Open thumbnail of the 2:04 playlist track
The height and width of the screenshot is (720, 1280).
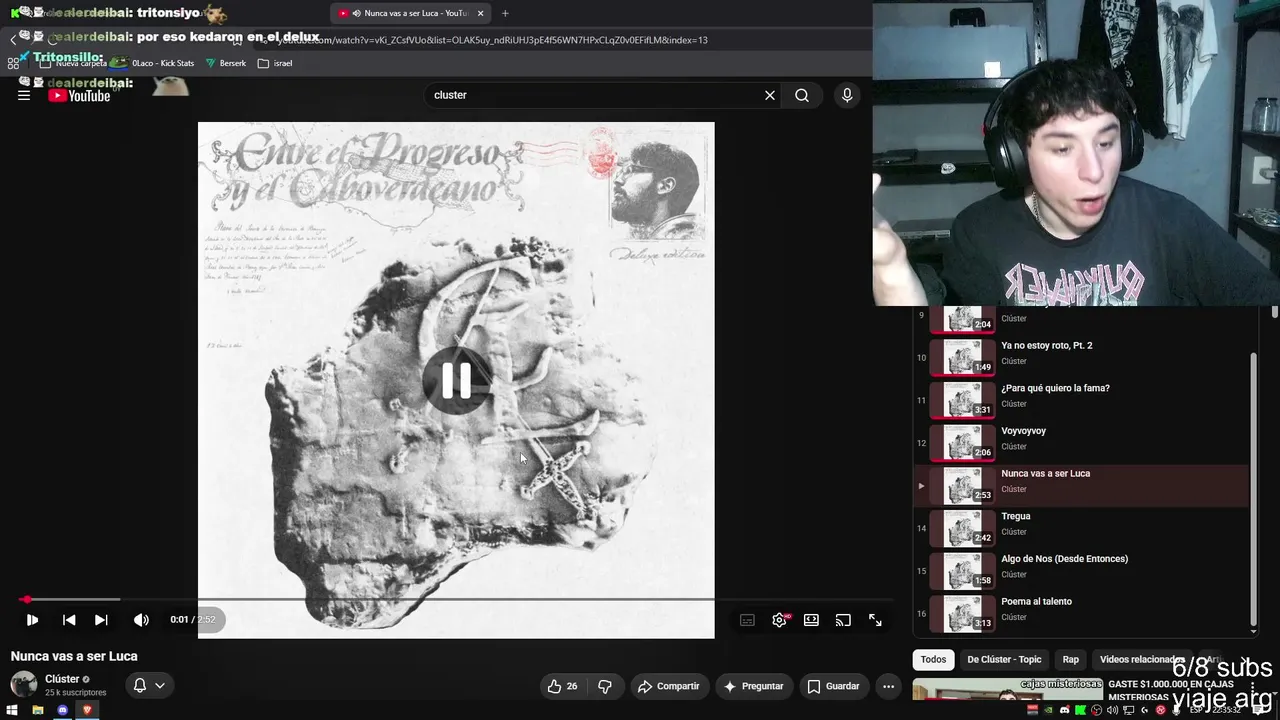(962, 320)
